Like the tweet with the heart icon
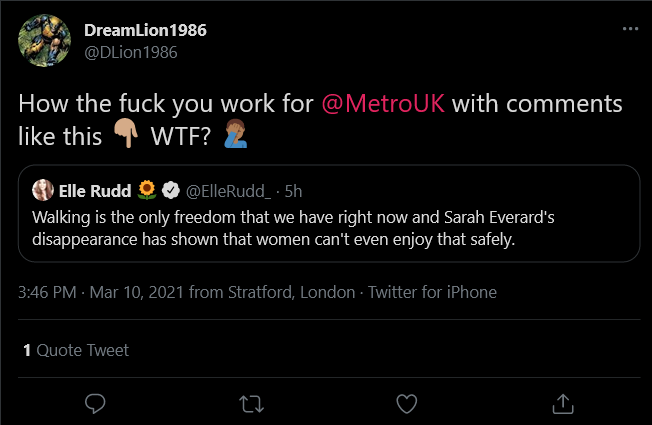Viewport: 652px width, 425px height. pyautogui.click(x=406, y=403)
